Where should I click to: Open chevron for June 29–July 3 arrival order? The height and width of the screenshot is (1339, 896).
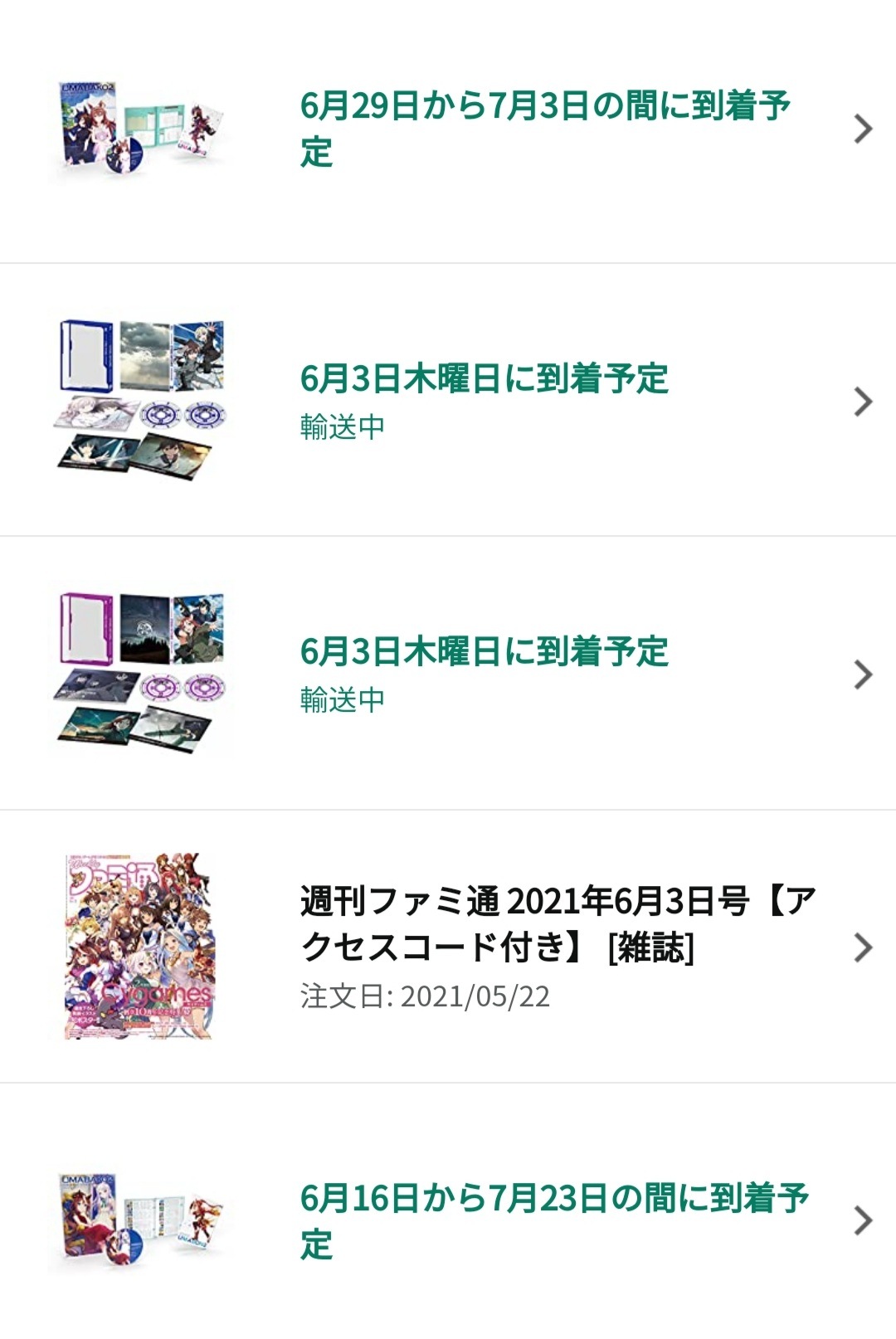pos(863,129)
